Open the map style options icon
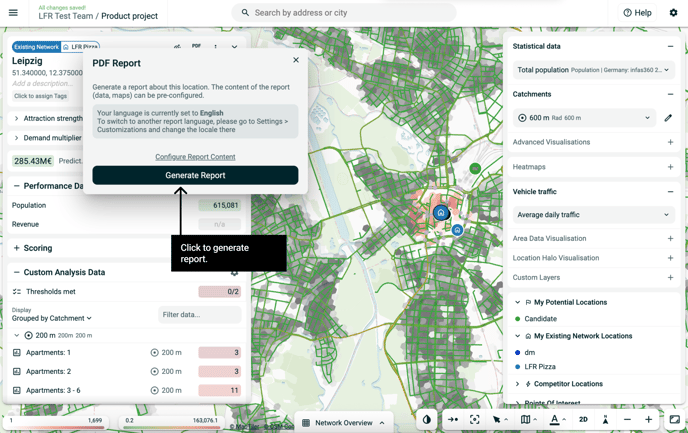 pos(525,420)
